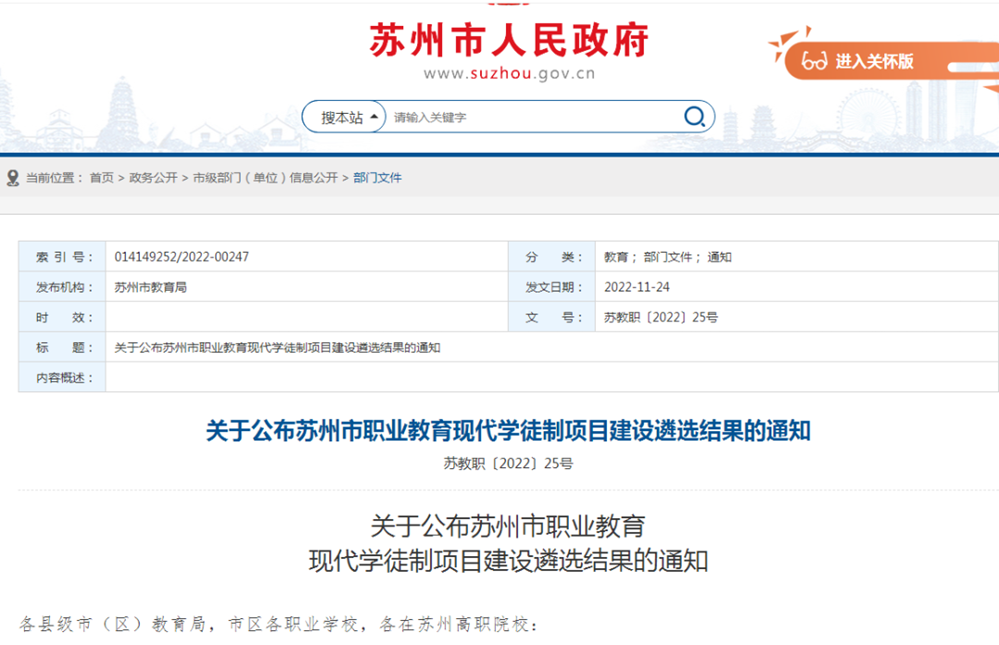Click the location pin icon by 当前位置

13,178
